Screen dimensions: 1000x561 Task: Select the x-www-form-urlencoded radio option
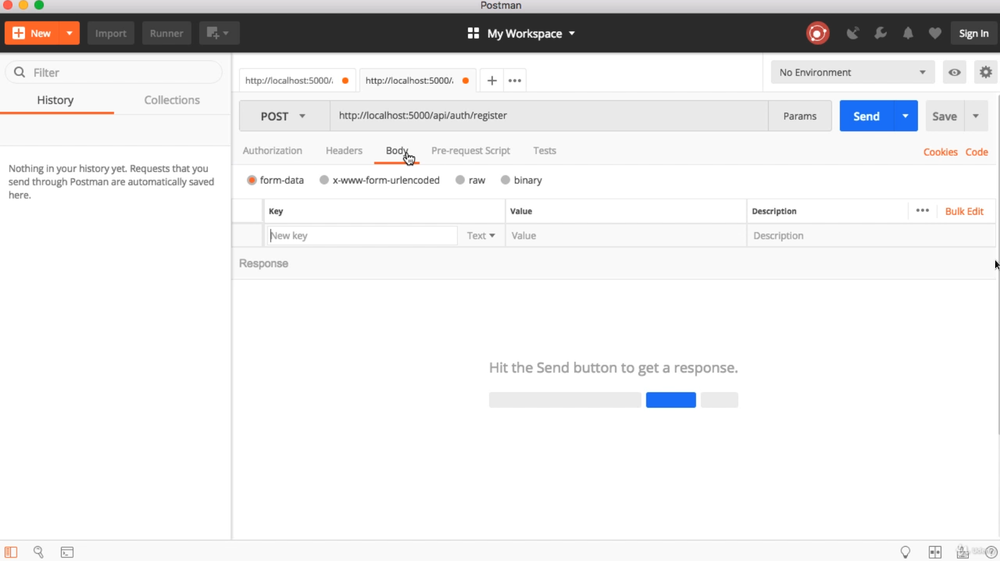(324, 180)
